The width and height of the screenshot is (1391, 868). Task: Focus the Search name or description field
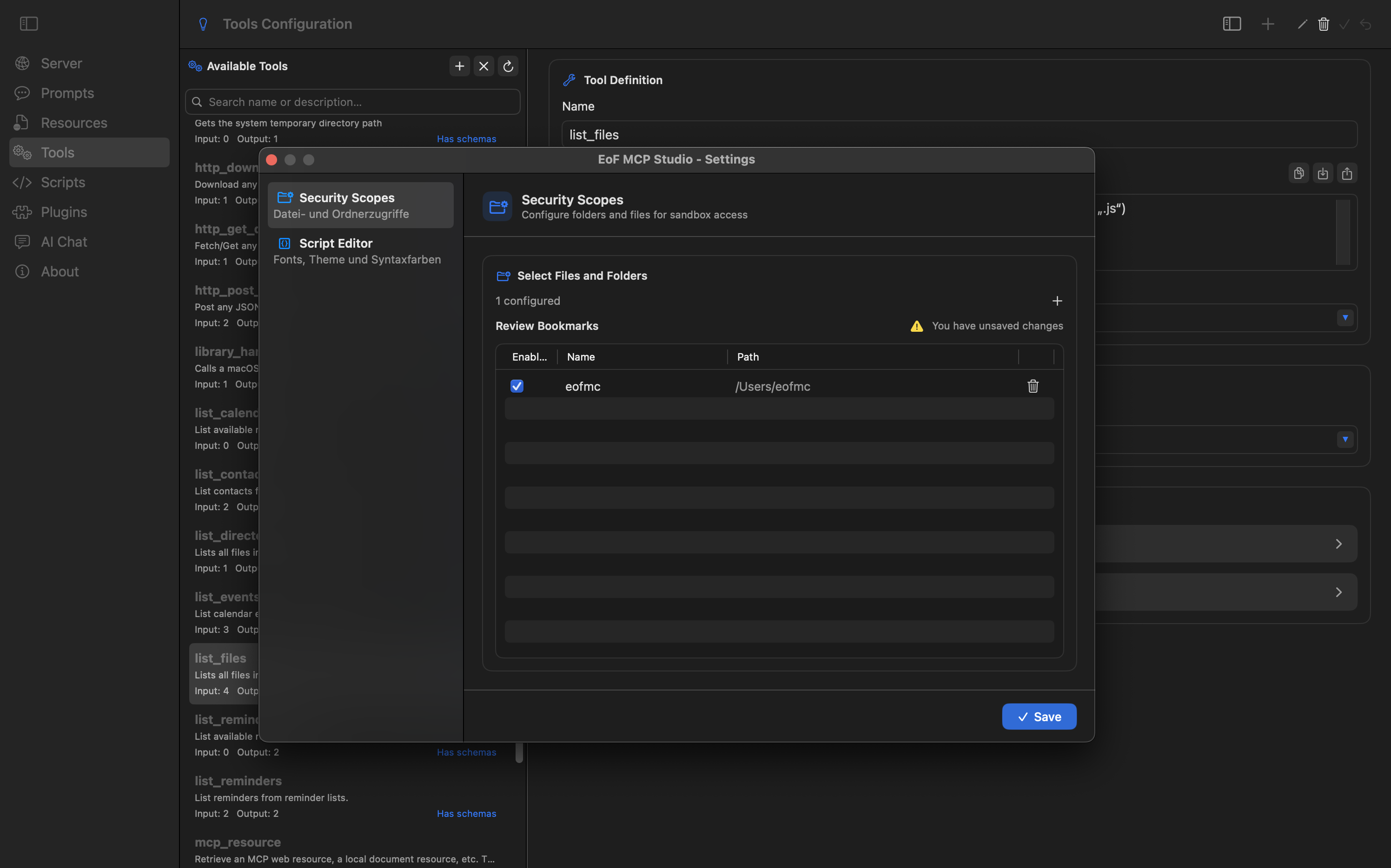[353, 102]
